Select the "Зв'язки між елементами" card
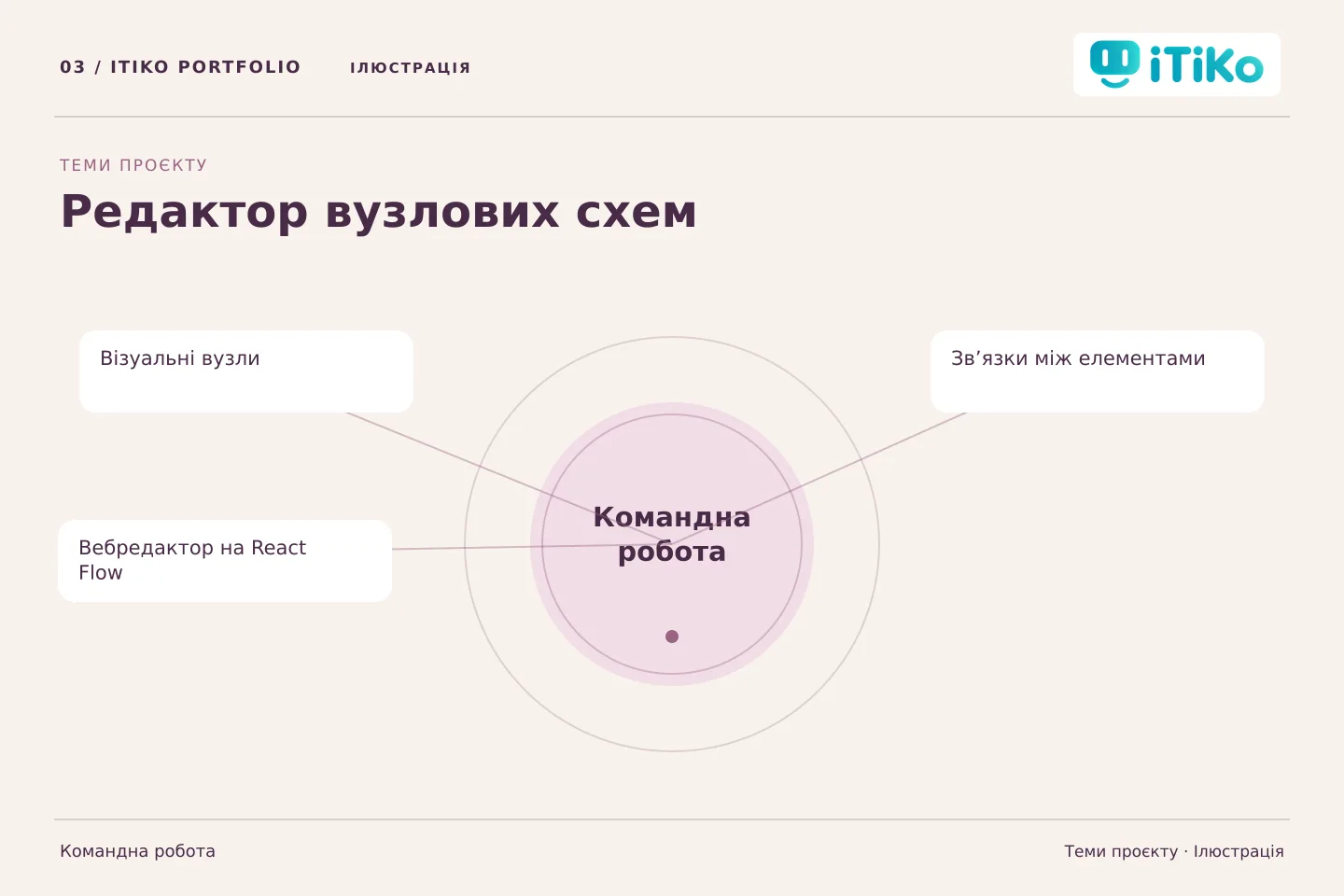The image size is (1344, 896). 1098,371
